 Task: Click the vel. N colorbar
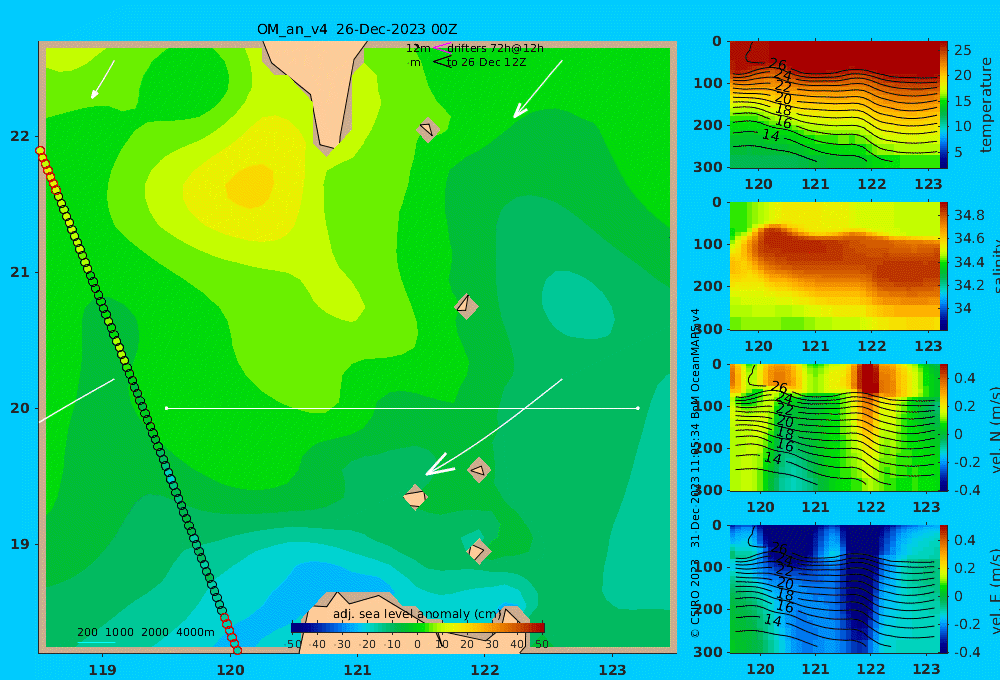click(944, 427)
